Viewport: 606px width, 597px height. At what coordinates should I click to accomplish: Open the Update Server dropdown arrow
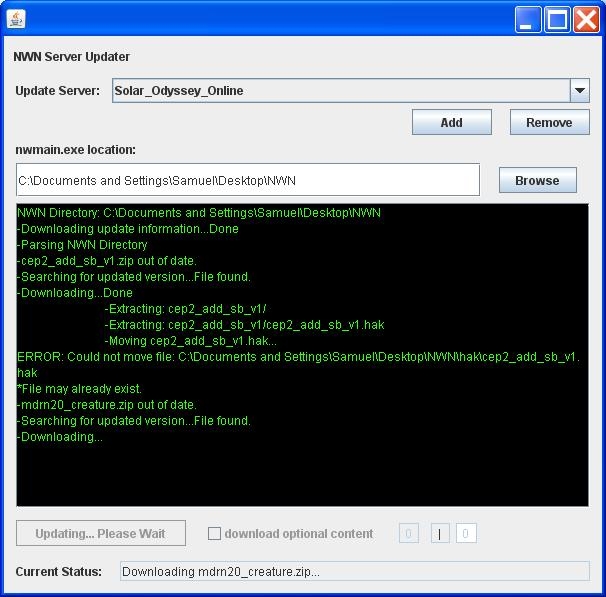[x=580, y=90]
